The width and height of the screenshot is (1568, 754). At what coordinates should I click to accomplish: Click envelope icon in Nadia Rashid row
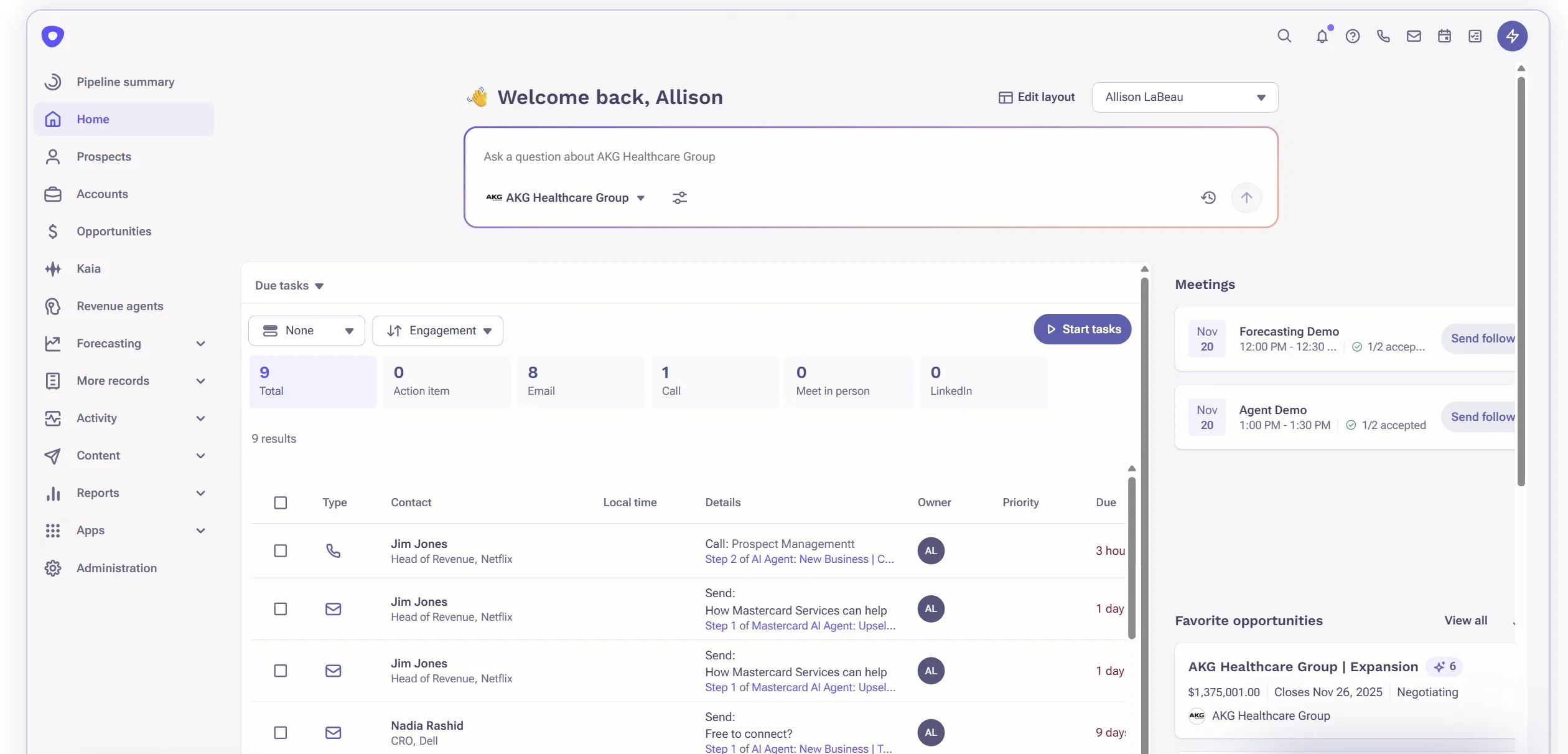pos(334,732)
